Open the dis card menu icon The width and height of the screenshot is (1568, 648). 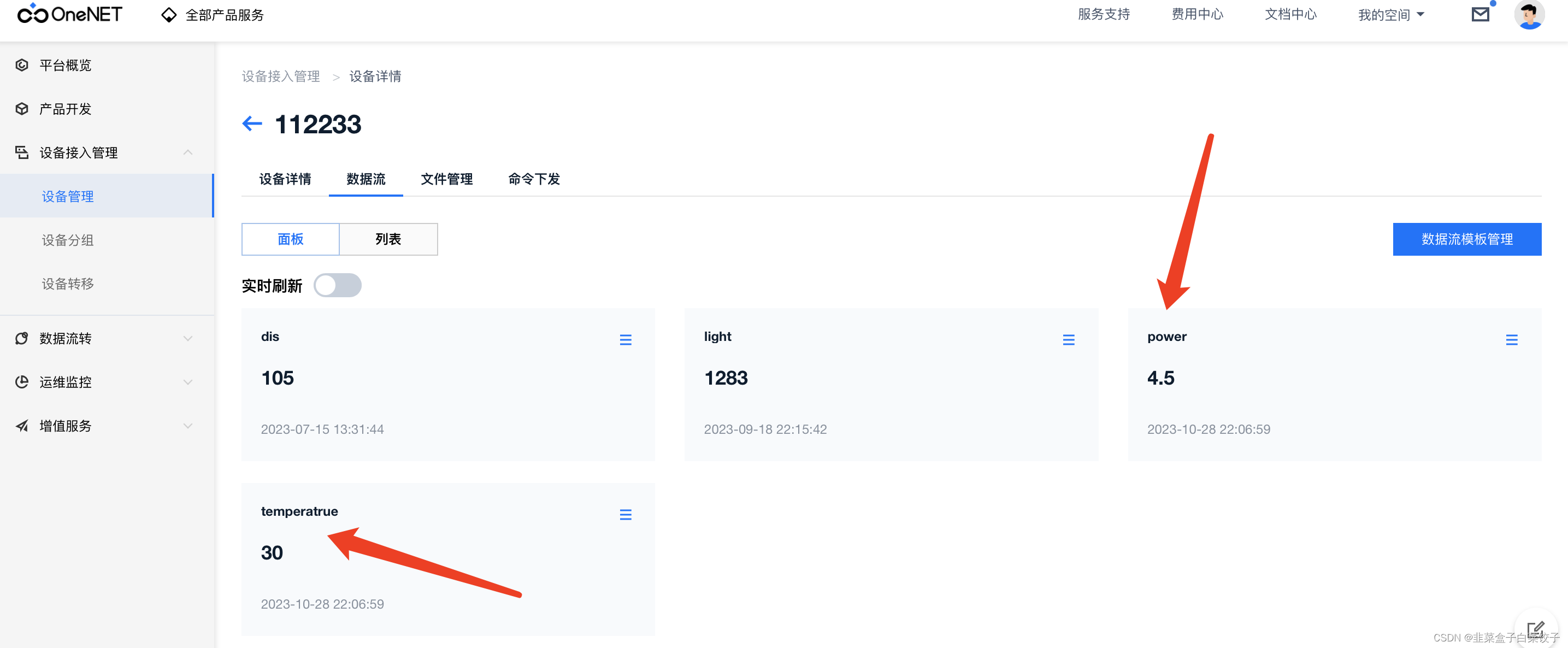(x=625, y=339)
